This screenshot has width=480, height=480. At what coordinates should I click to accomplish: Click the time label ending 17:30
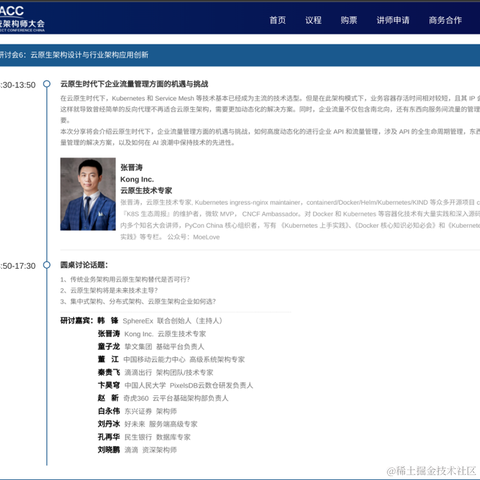pyautogui.click(x=18, y=266)
